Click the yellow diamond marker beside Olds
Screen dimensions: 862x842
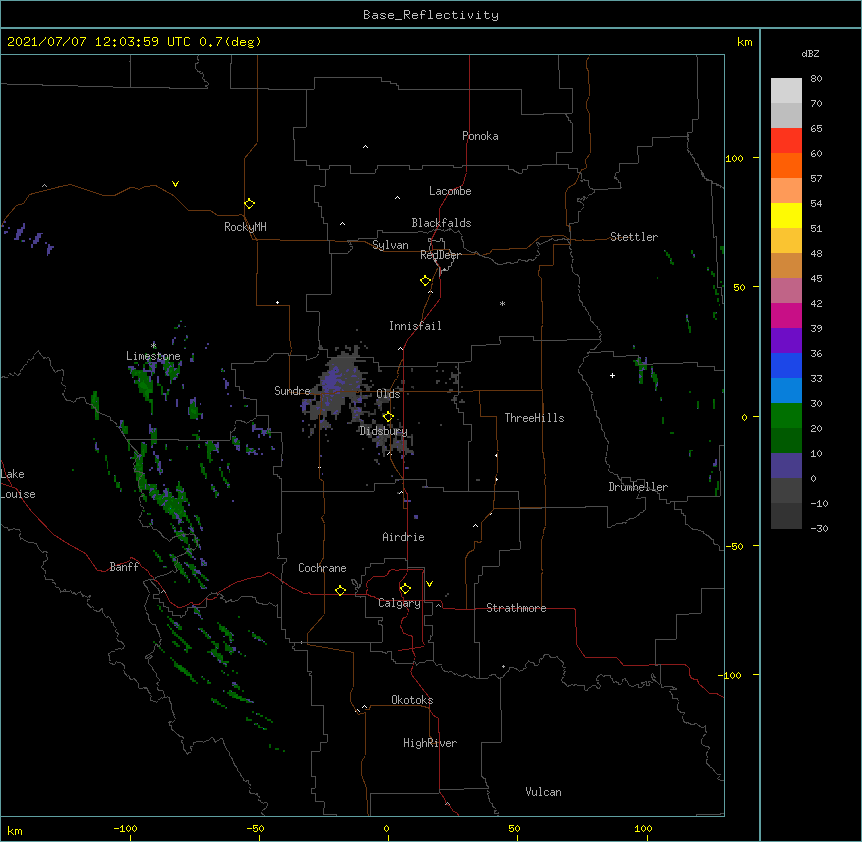[388, 417]
